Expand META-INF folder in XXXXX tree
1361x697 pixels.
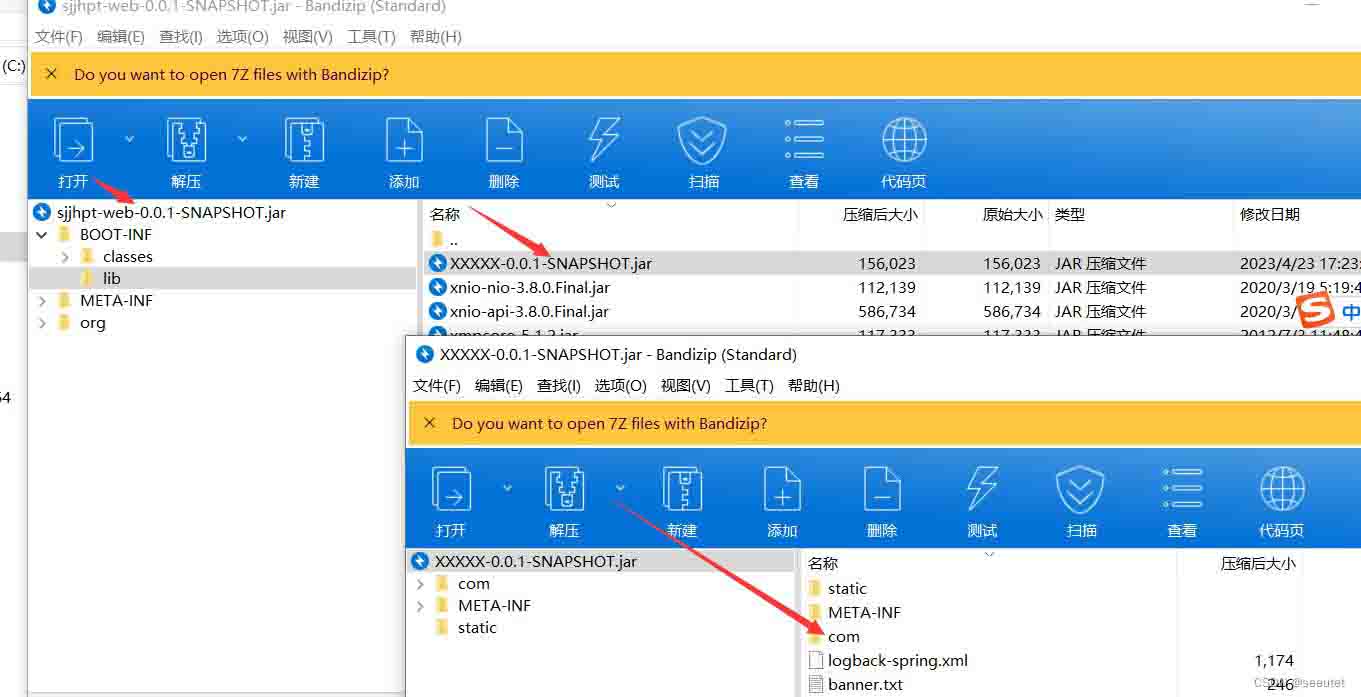click(420, 606)
